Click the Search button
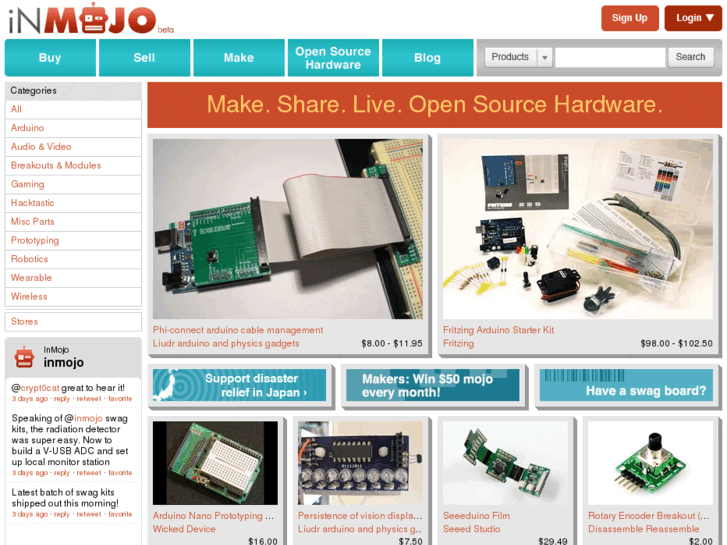This screenshot has width=727, height=545. (x=690, y=57)
